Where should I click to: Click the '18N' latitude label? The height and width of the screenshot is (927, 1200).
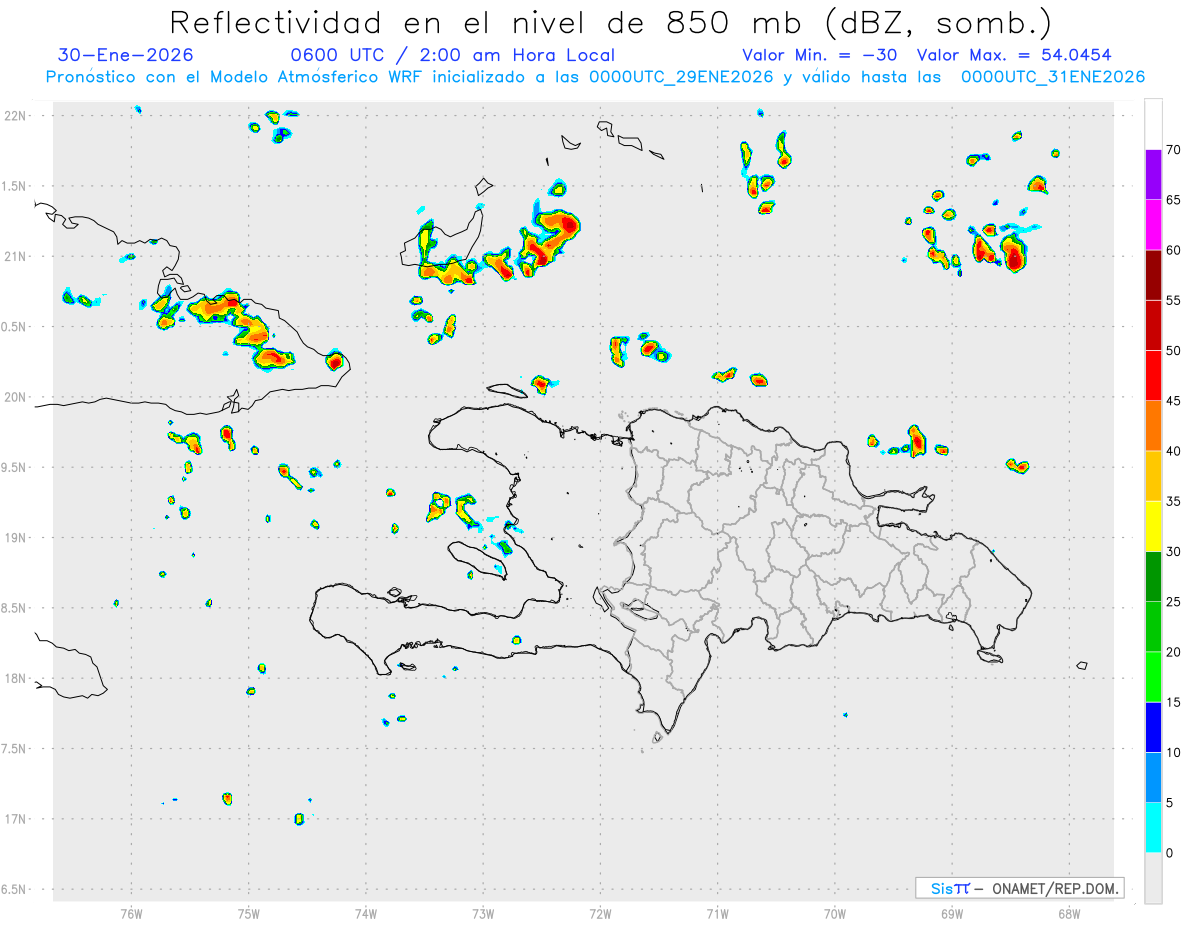tap(16, 678)
